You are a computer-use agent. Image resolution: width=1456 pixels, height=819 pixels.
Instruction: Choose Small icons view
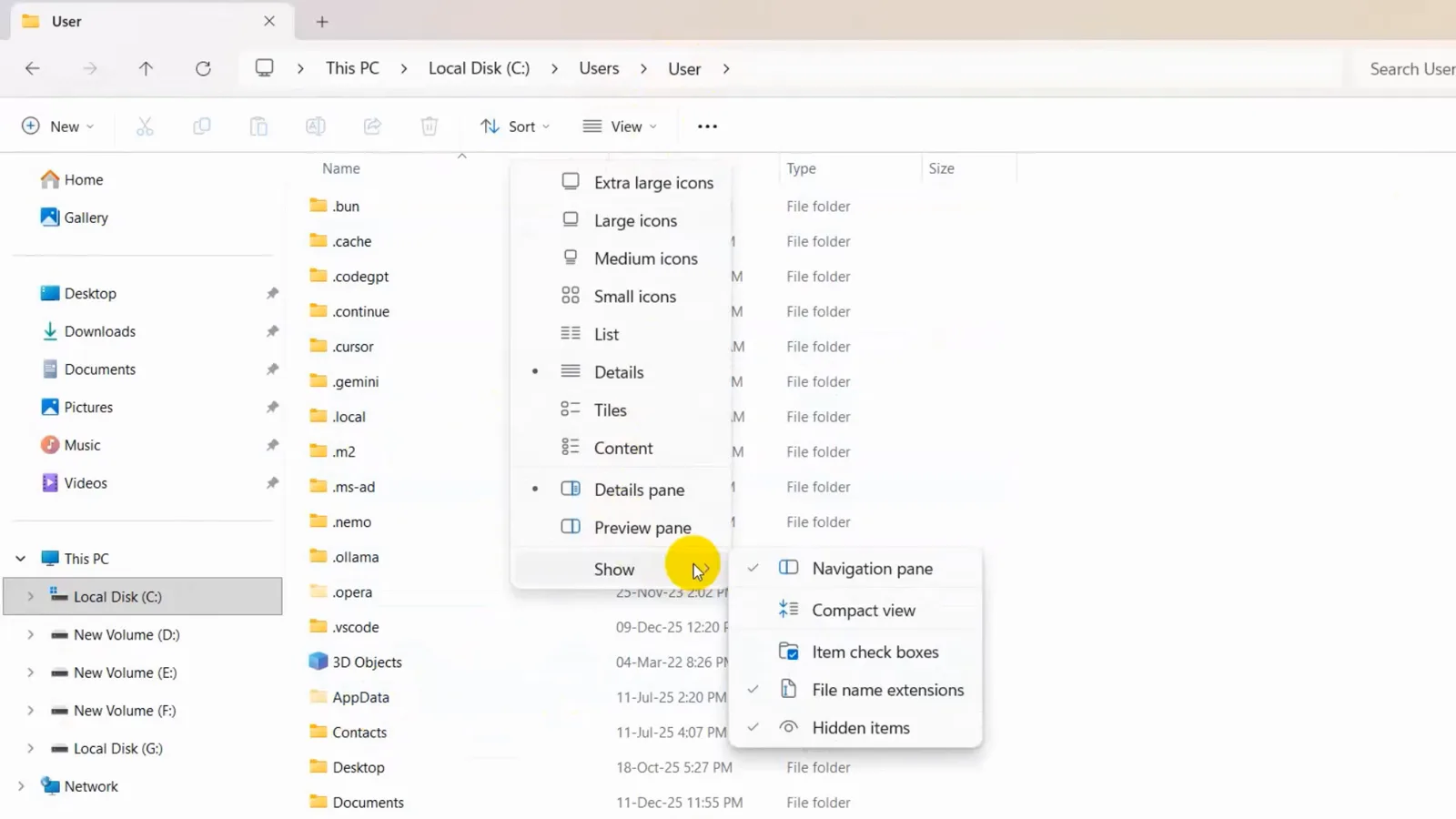622,297
